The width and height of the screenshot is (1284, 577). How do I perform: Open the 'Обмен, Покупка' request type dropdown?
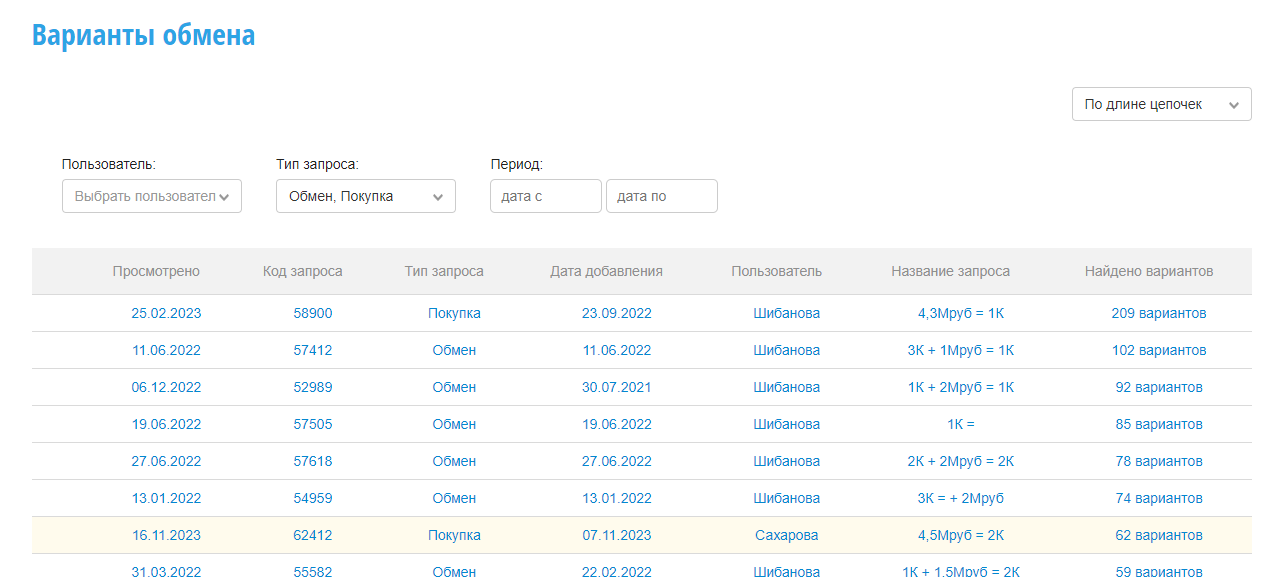pos(366,196)
